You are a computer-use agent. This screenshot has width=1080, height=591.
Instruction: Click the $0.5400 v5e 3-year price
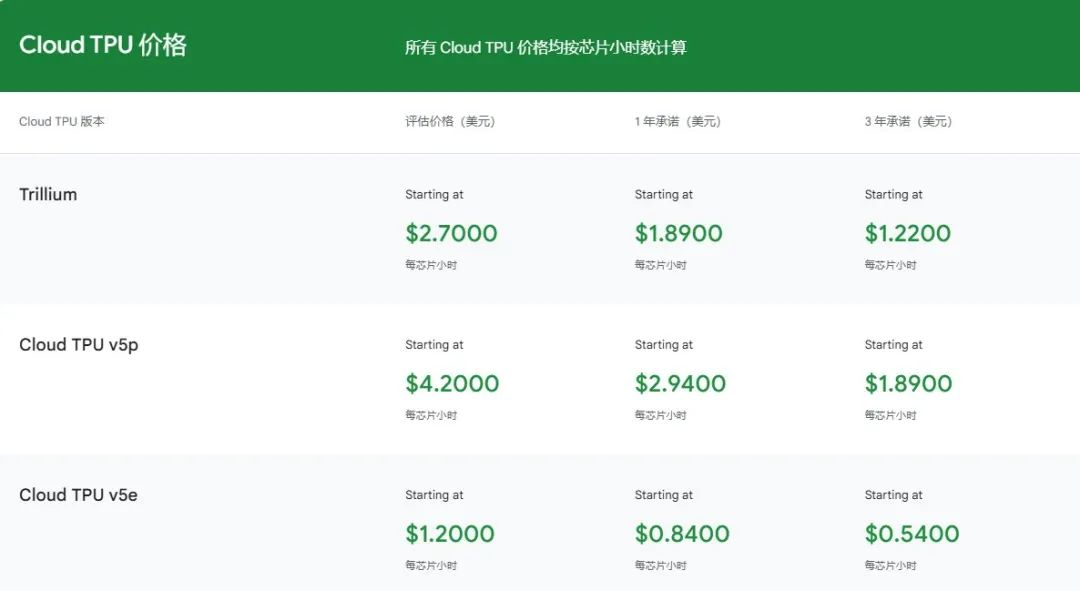912,534
